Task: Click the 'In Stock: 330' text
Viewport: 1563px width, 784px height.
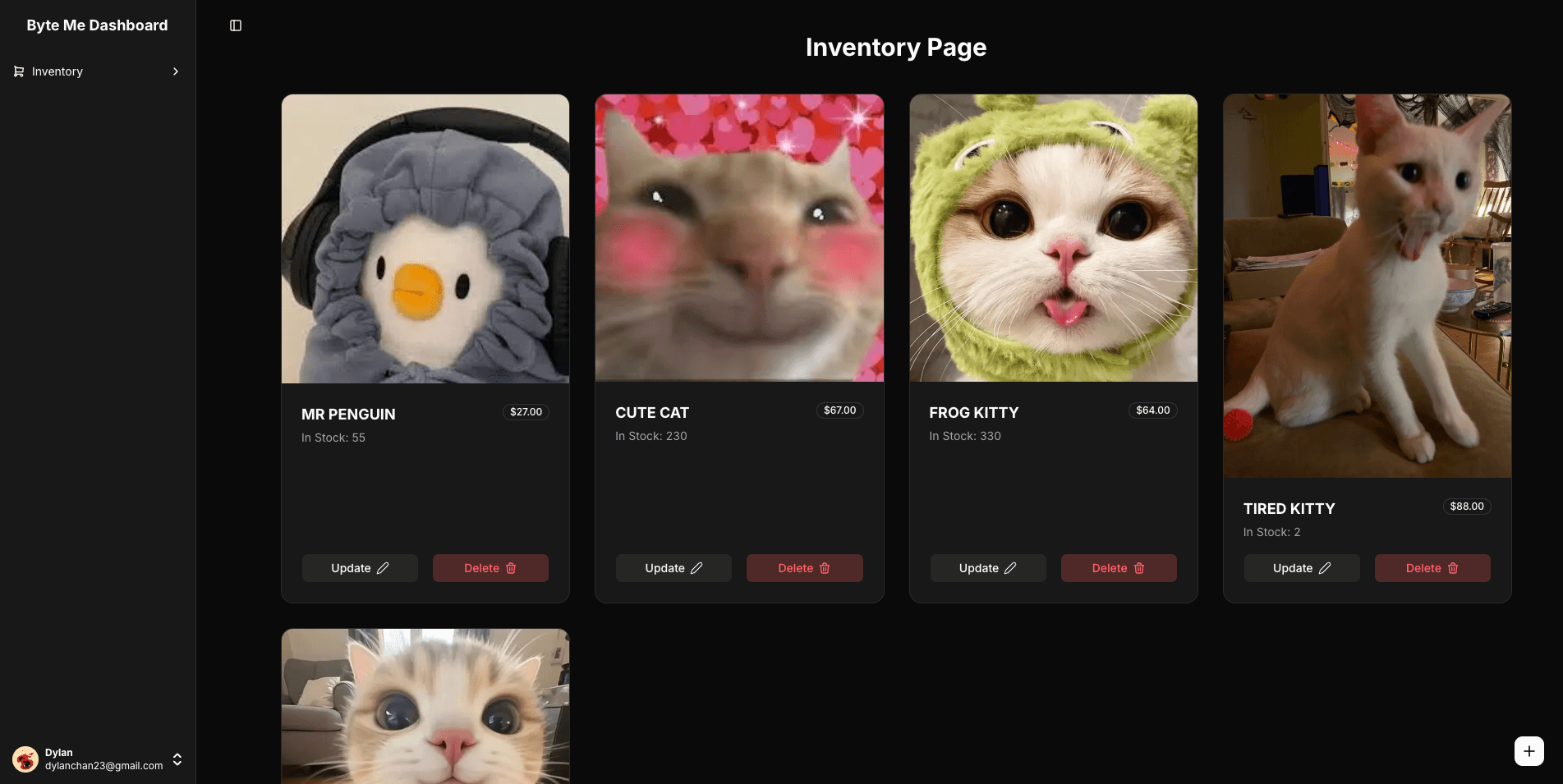Action: (x=965, y=436)
